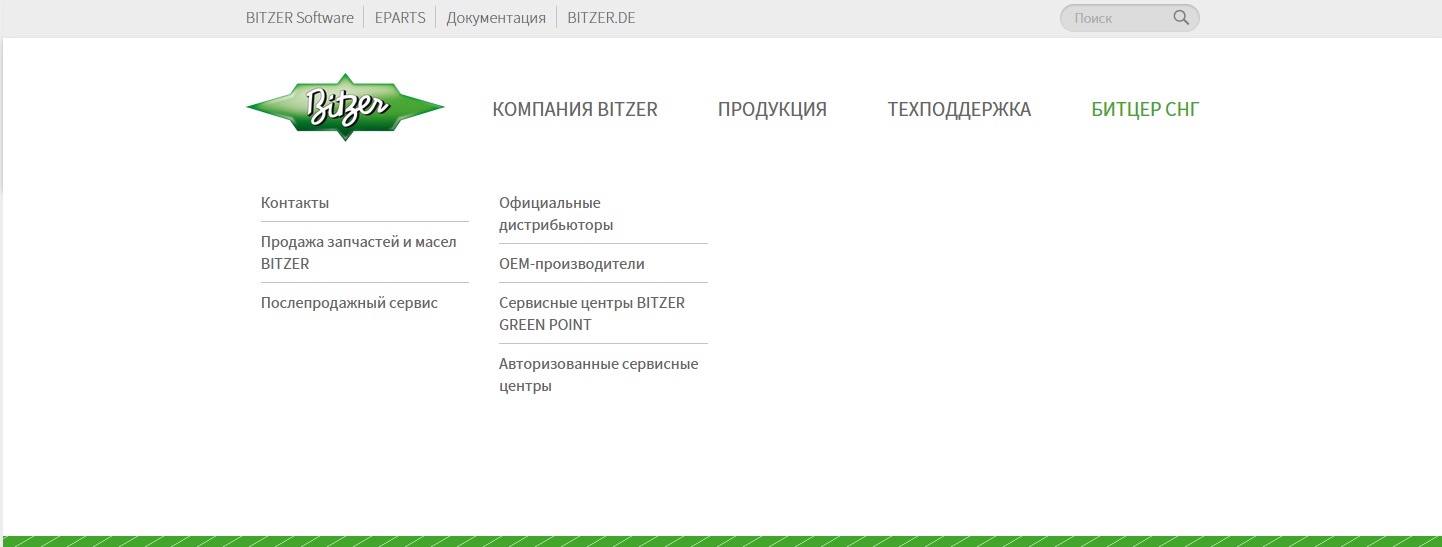Click the green striped footer band
Image resolution: width=1442 pixels, height=547 pixels.
click(x=720, y=541)
